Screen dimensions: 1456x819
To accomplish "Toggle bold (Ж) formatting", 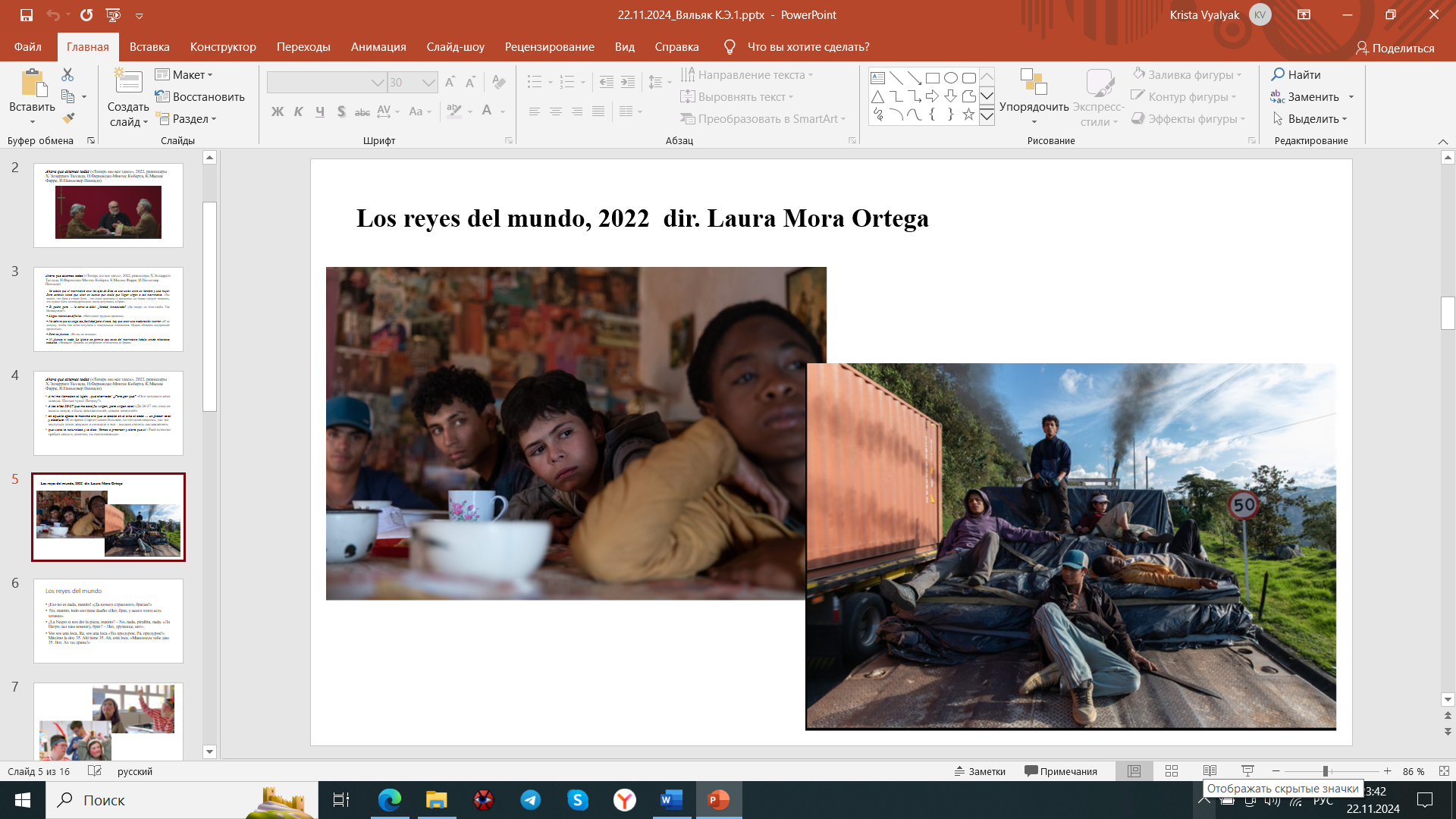I will 278,111.
